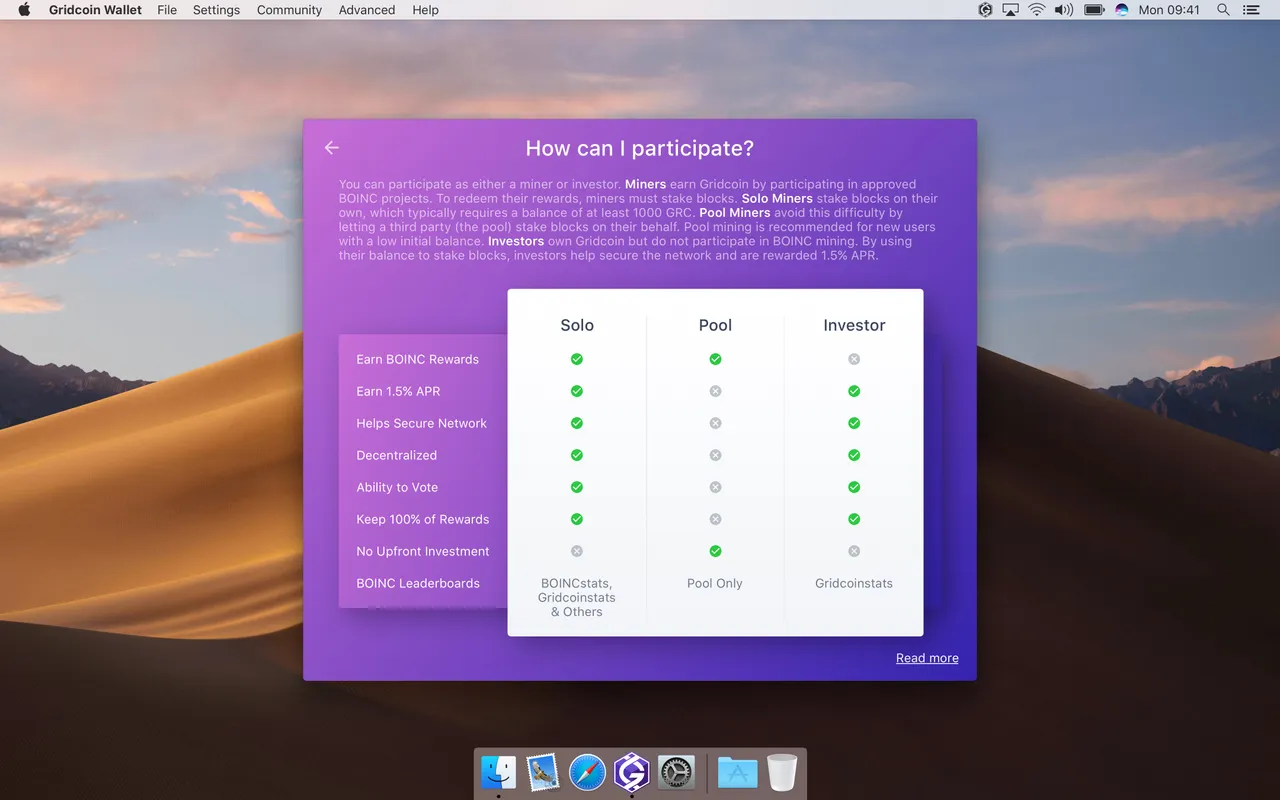This screenshot has width=1280, height=800.
Task: Click Pool cross for Helps Secure Network
Action: [x=715, y=423]
